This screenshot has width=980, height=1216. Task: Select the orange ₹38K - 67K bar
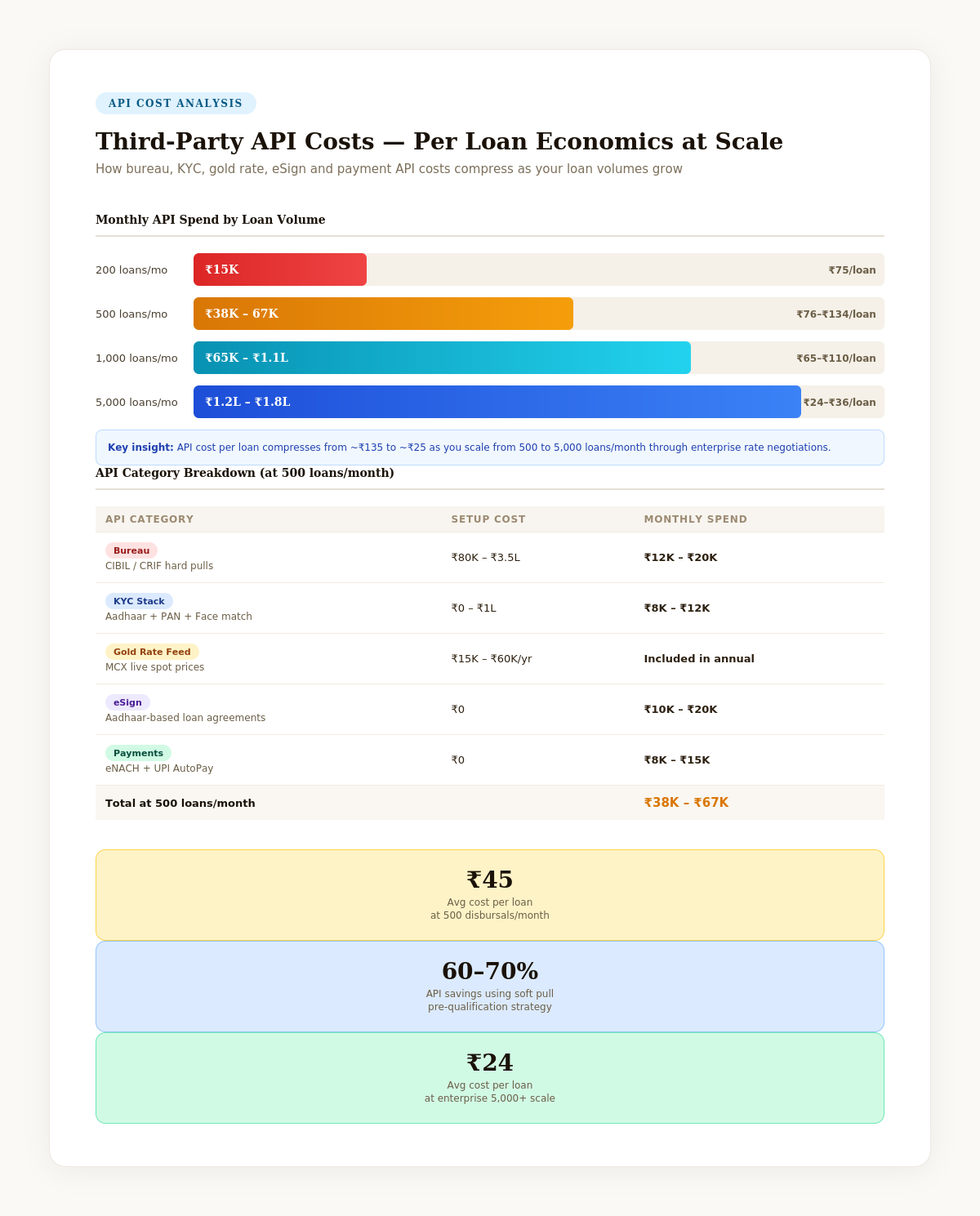[383, 314]
